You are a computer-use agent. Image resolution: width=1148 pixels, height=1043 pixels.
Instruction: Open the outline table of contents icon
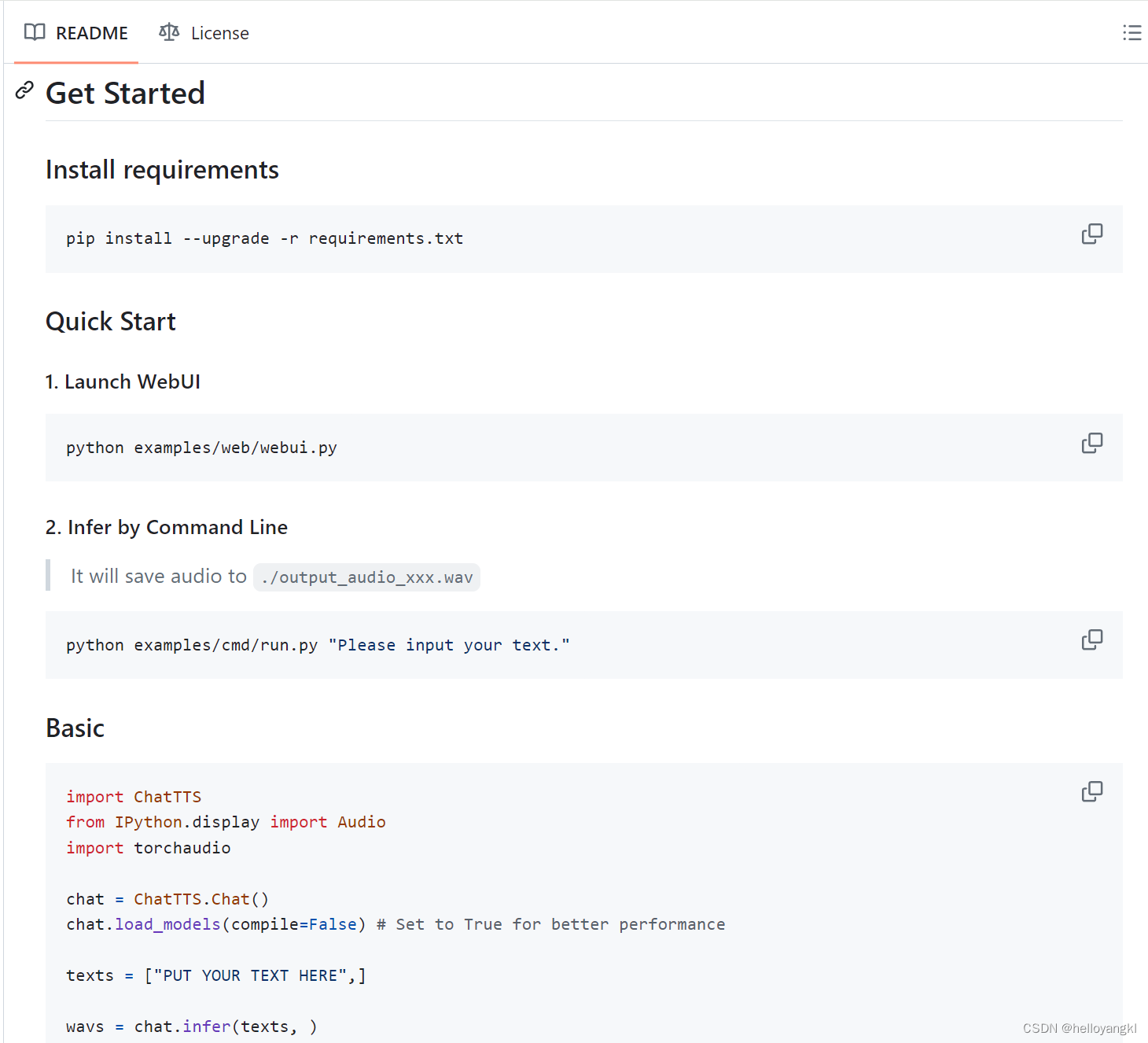coord(1131,32)
